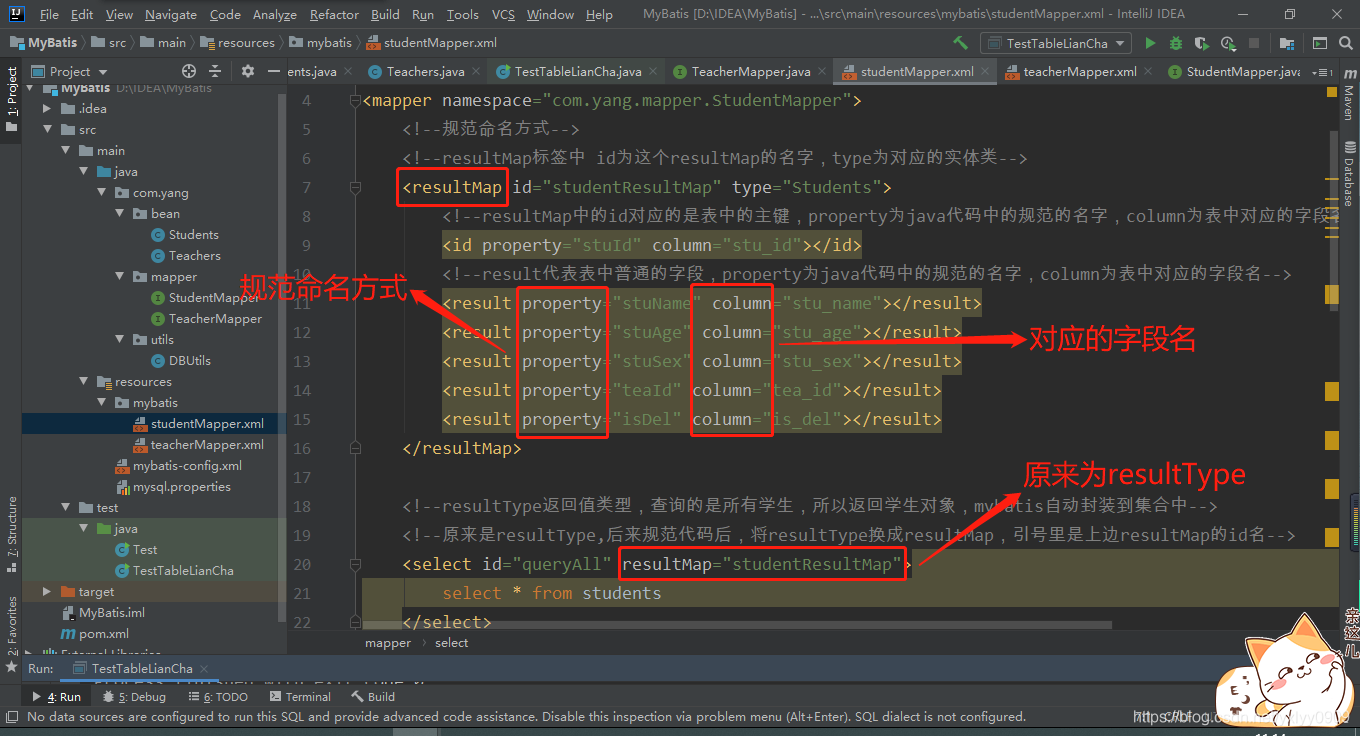The width and height of the screenshot is (1360, 736).
Task: Run with Coverage shield icon
Action: click(x=1201, y=43)
